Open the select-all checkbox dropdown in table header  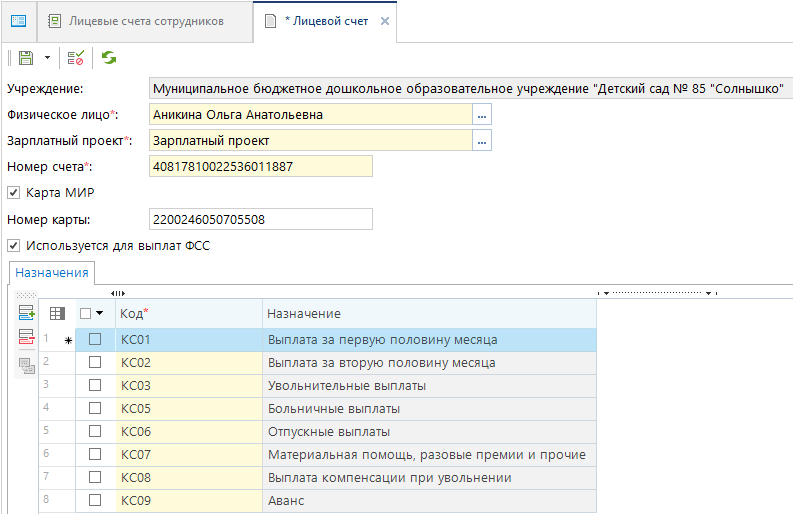click(x=100, y=314)
